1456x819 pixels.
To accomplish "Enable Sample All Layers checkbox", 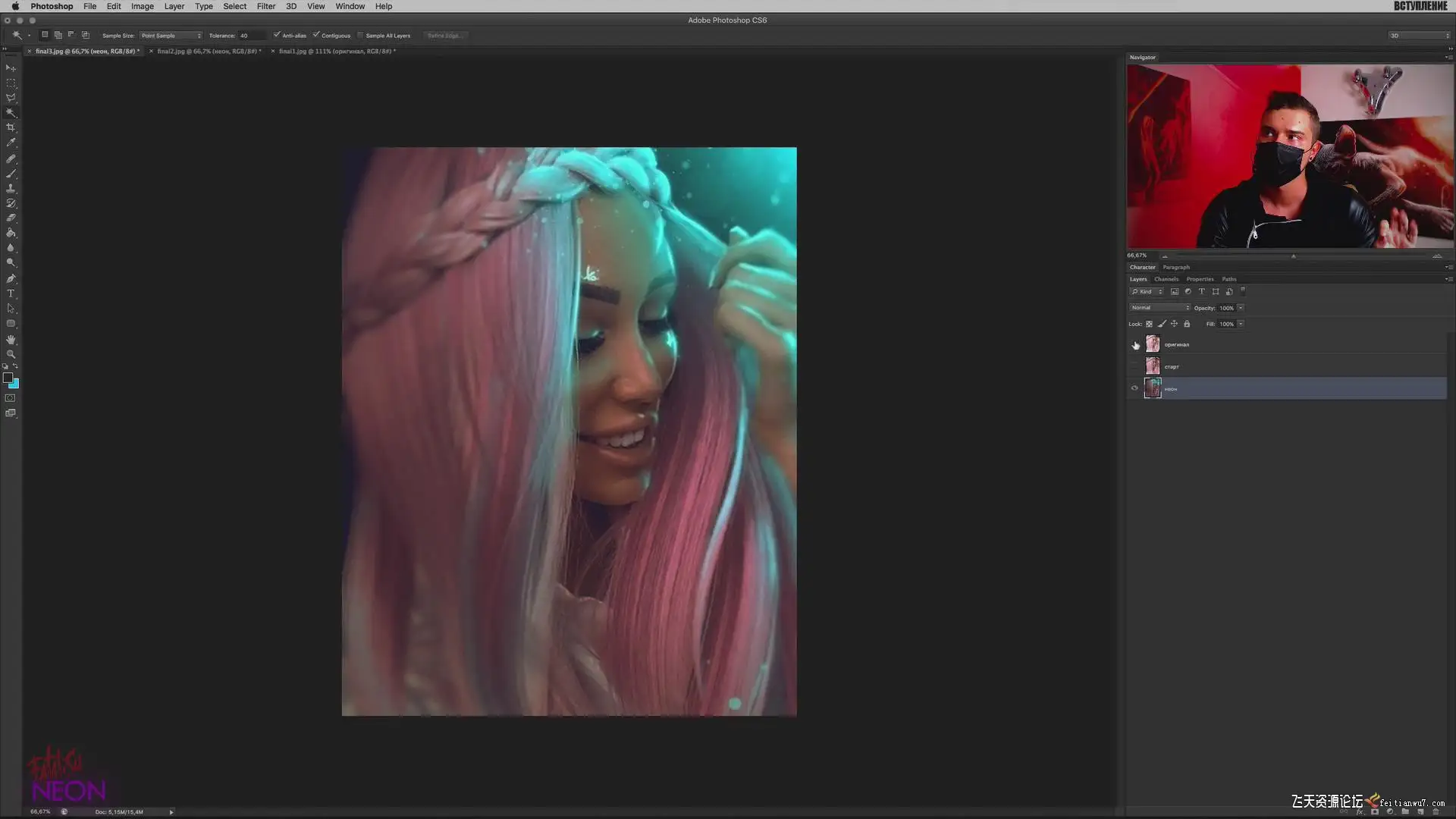I will click(360, 35).
